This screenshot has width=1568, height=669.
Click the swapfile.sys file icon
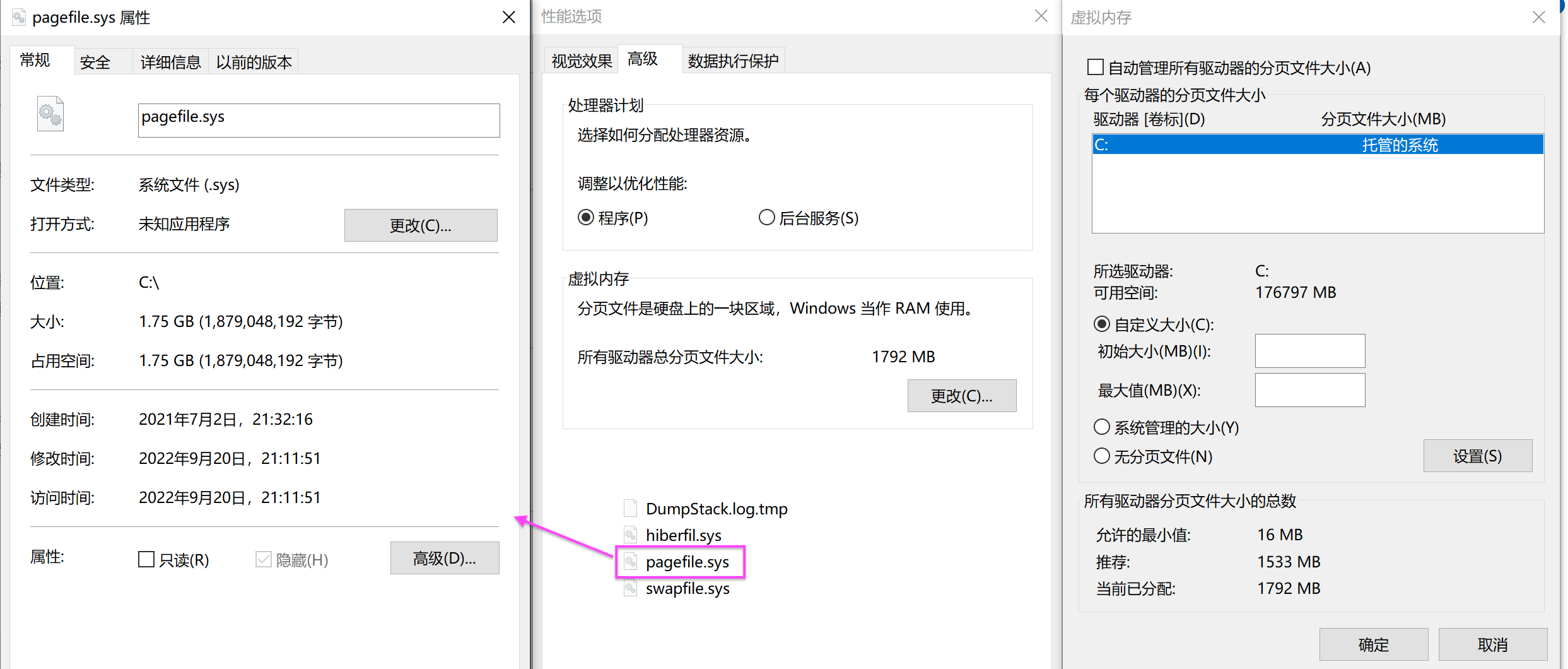pos(630,588)
